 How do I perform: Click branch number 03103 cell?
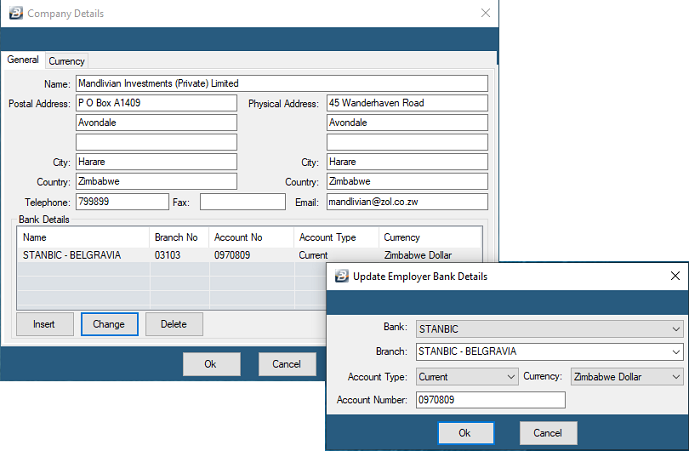point(167,255)
